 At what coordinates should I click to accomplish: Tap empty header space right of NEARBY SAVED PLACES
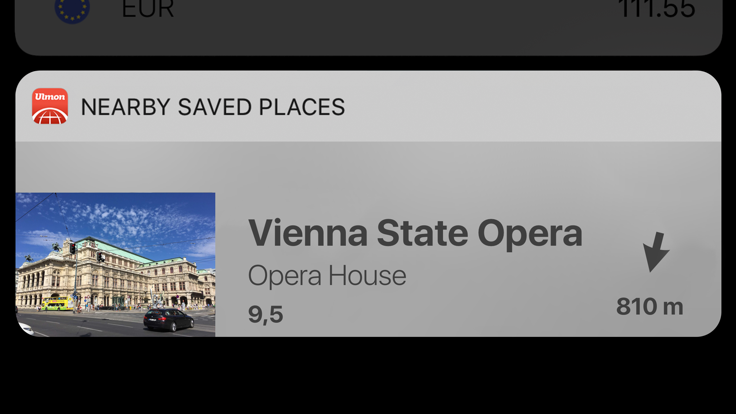[x=530, y=107]
